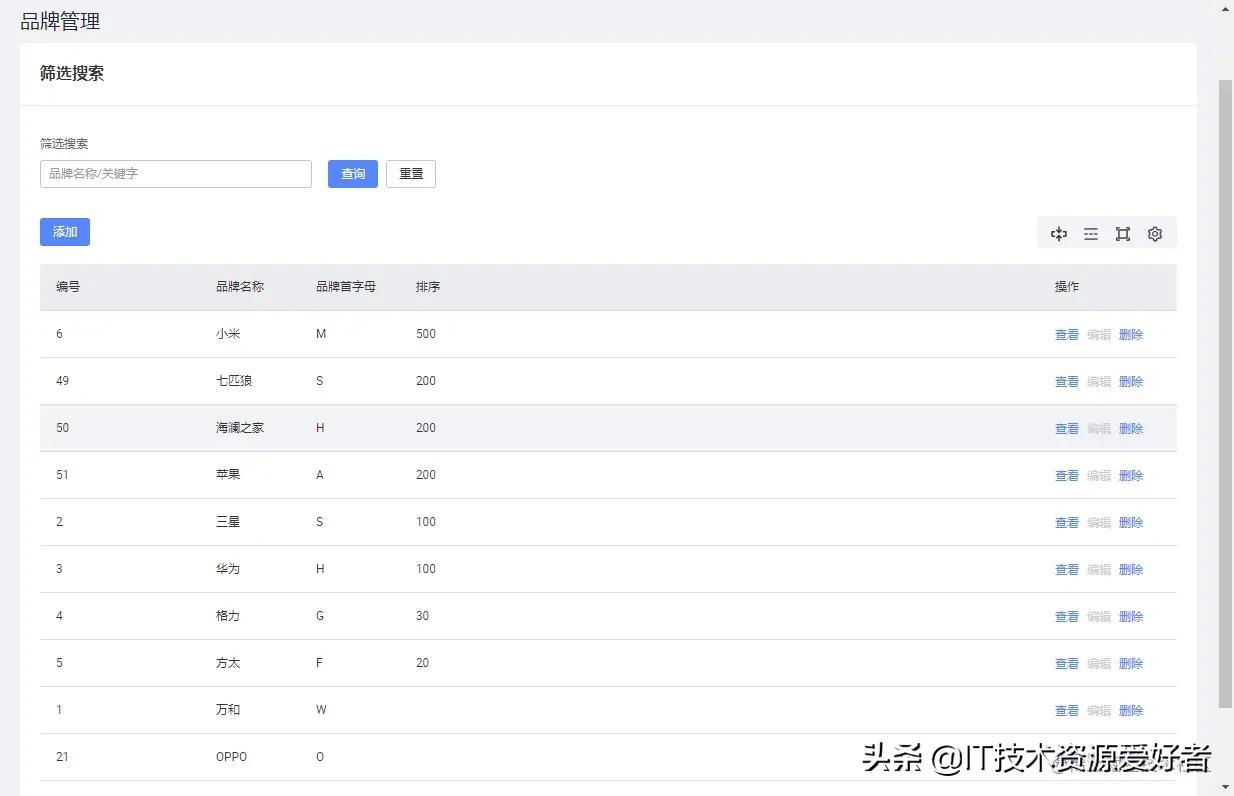Click the first letter W cell
The height and width of the screenshot is (796, 1234).
320,710
